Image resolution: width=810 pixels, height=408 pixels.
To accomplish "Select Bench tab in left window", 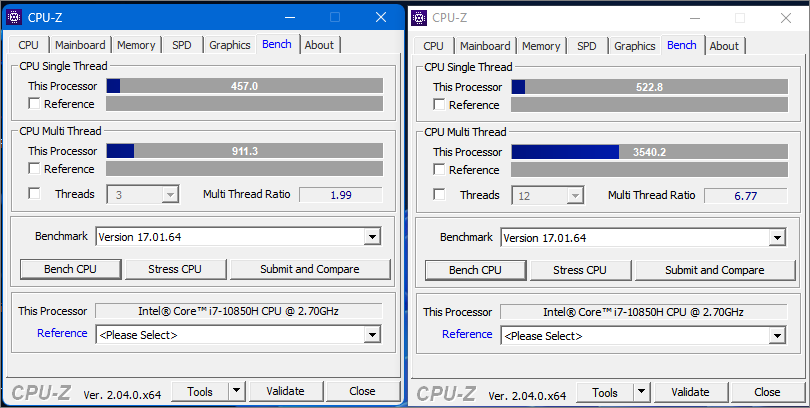I will click(277, 44).
